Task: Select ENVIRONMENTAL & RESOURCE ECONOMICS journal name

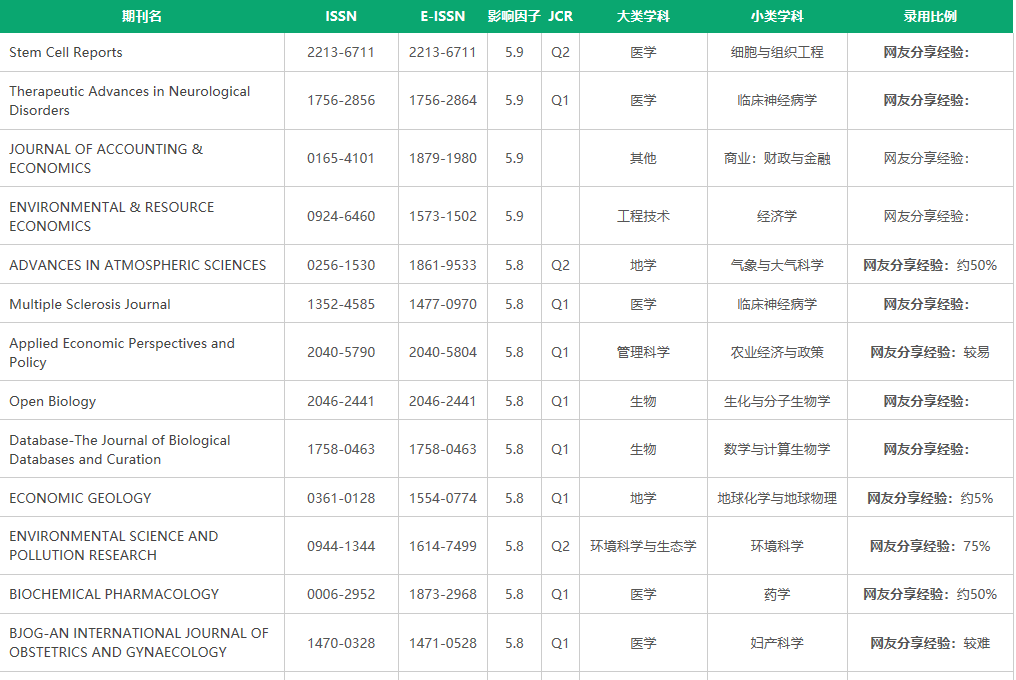Action: [x=111, y=216]
